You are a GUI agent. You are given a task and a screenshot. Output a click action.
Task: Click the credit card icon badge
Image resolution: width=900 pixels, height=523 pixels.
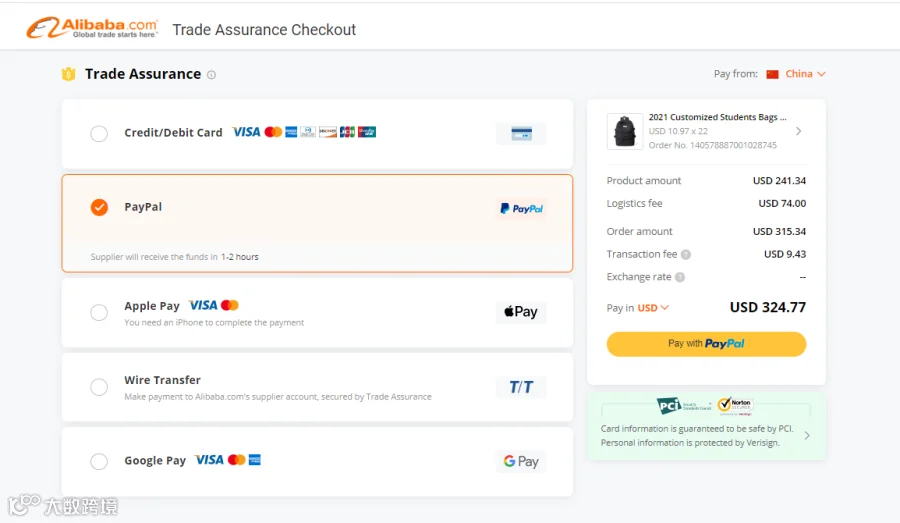[x=521, y=134]
